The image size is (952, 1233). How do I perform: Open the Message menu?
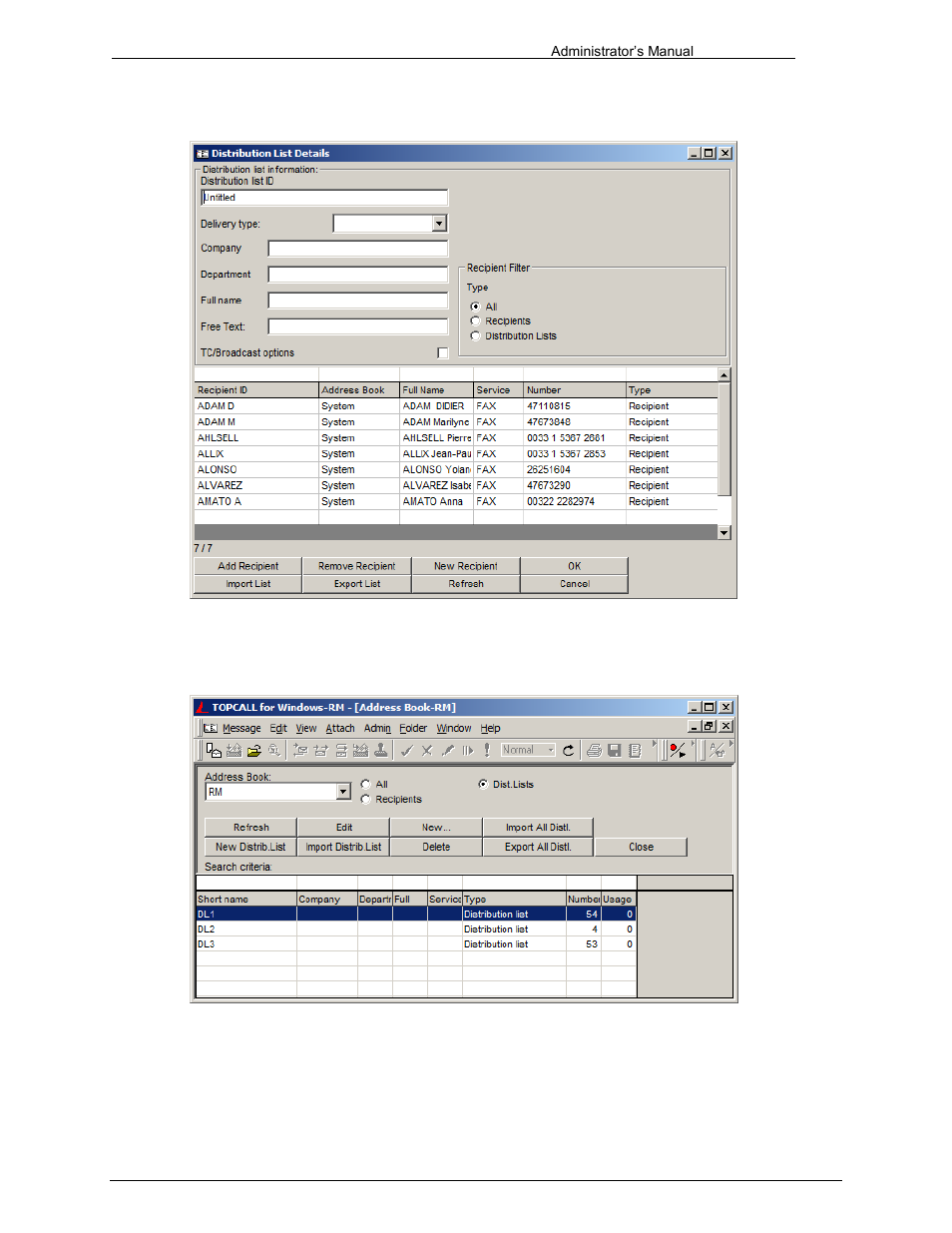point(241,729)
